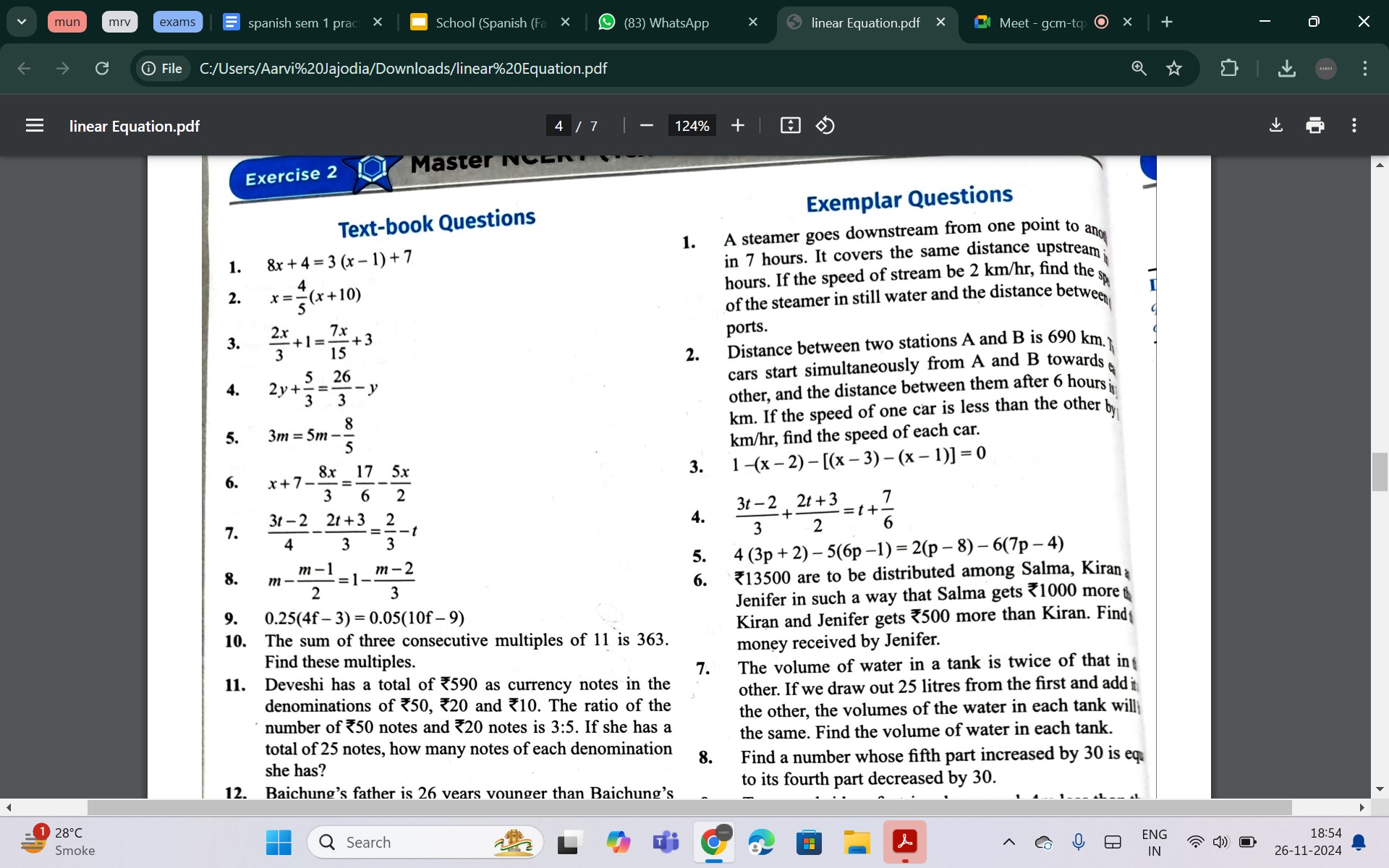The height and width of the screenshot is (868, 1389).
Task: Download the PDF from viewer toolbar
Action: [x=1276, y=126]
